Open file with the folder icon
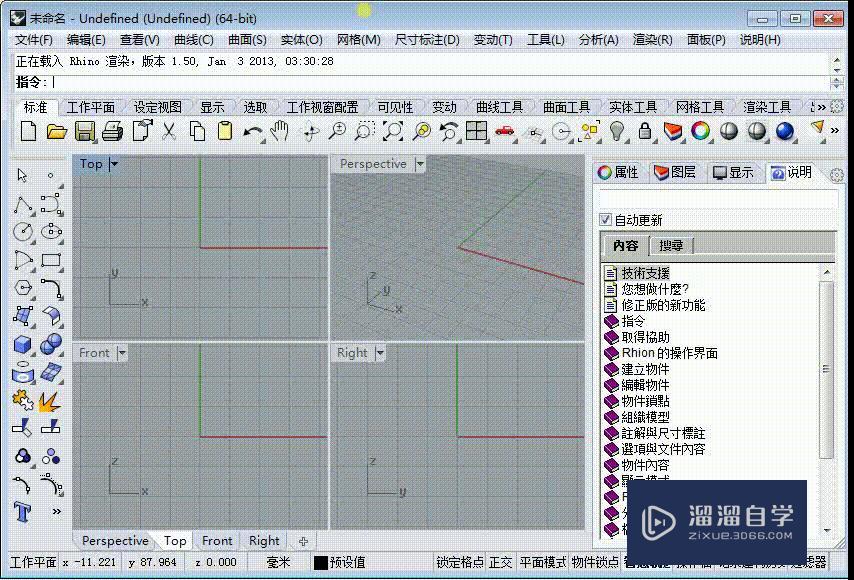Viewport: 854px width, 580px height. pos(57,132)
